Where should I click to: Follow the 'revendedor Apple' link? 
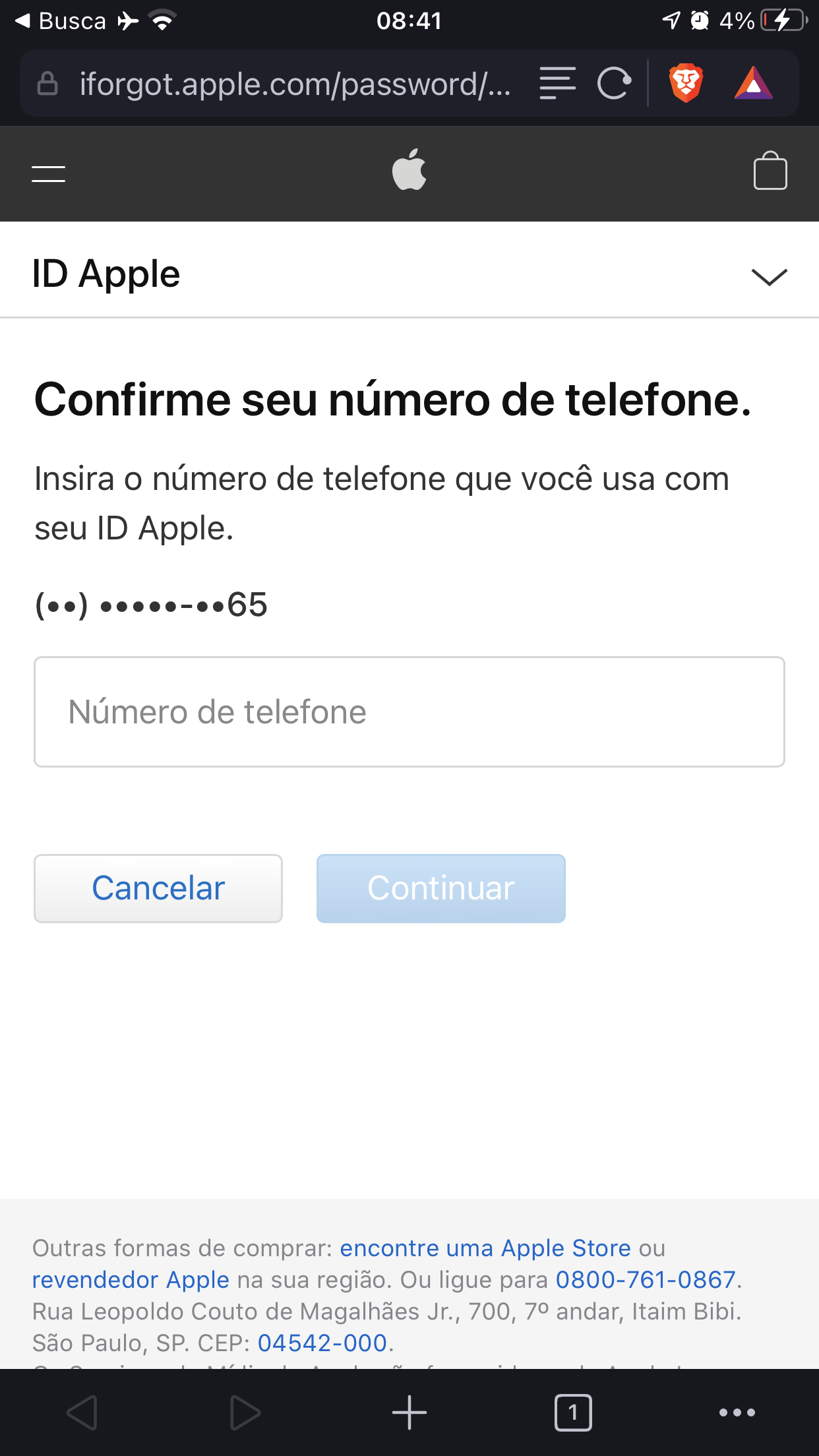pos(131,1280)
